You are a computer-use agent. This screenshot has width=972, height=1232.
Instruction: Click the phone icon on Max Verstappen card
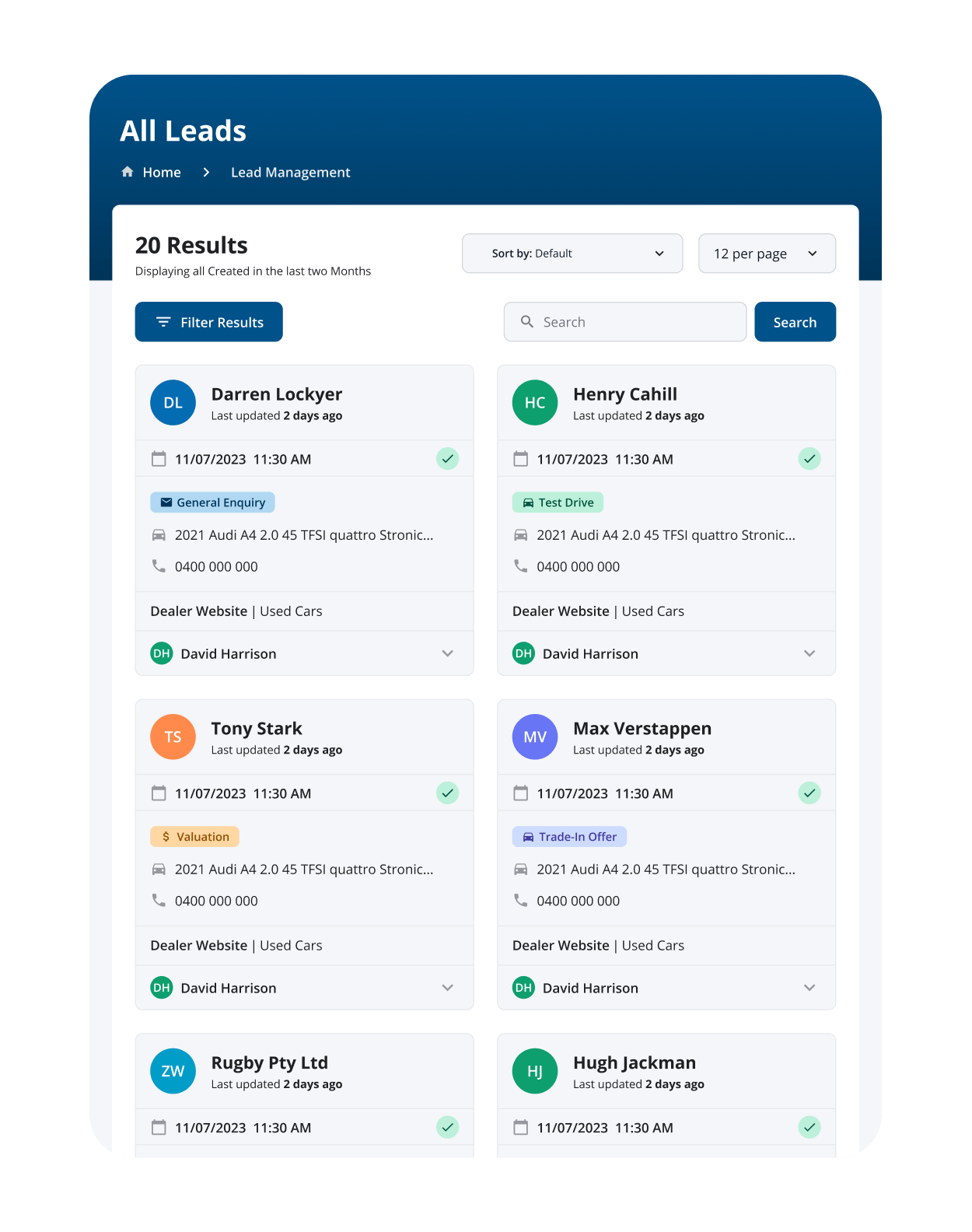tap(521, 901)
